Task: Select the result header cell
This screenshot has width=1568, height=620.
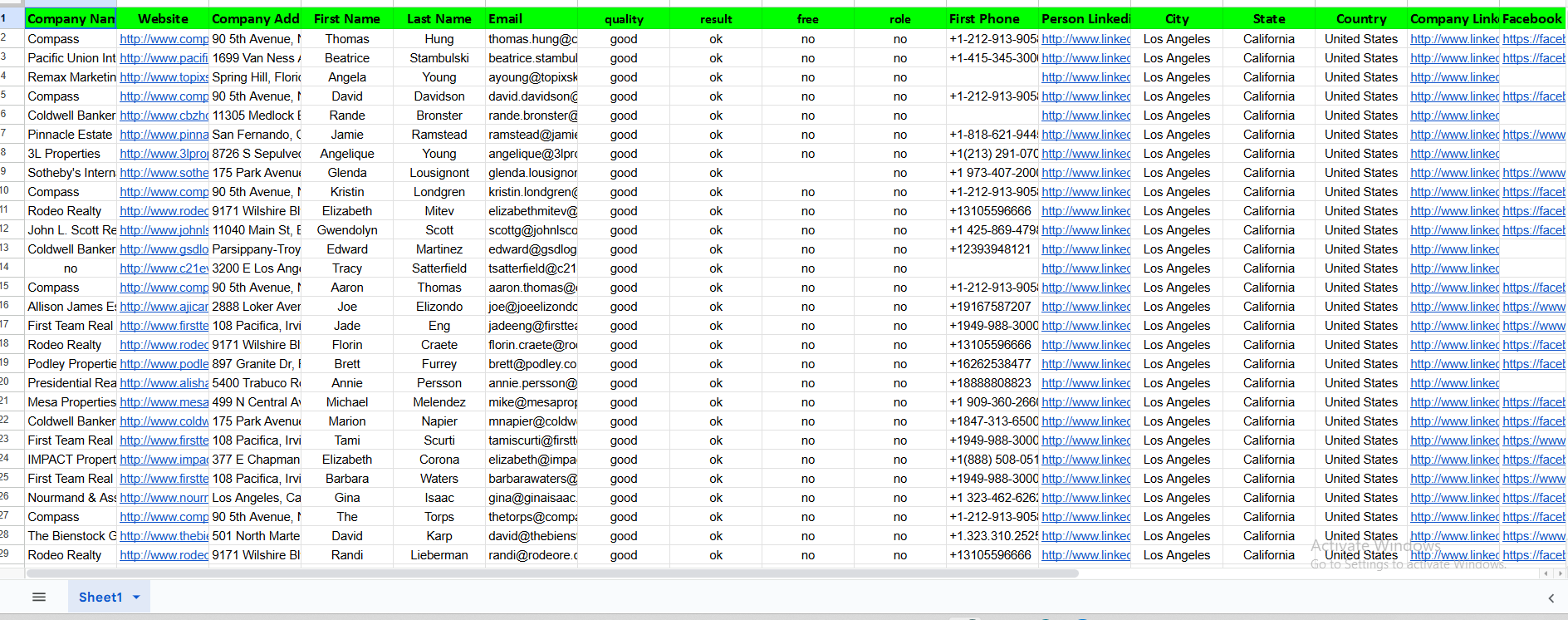Action: coord(716,18)
